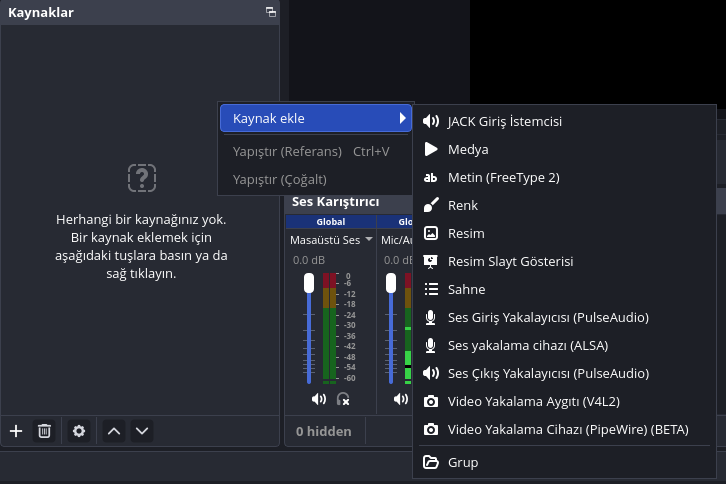Click the Masaüstü Ses level meter

[x=329, y=328]
